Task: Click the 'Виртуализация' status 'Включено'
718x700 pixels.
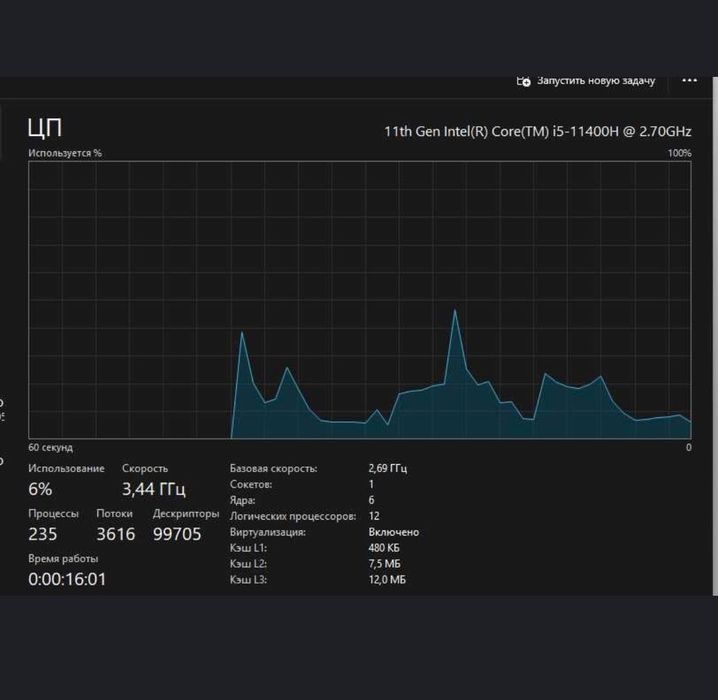Action: pos(394,532)
